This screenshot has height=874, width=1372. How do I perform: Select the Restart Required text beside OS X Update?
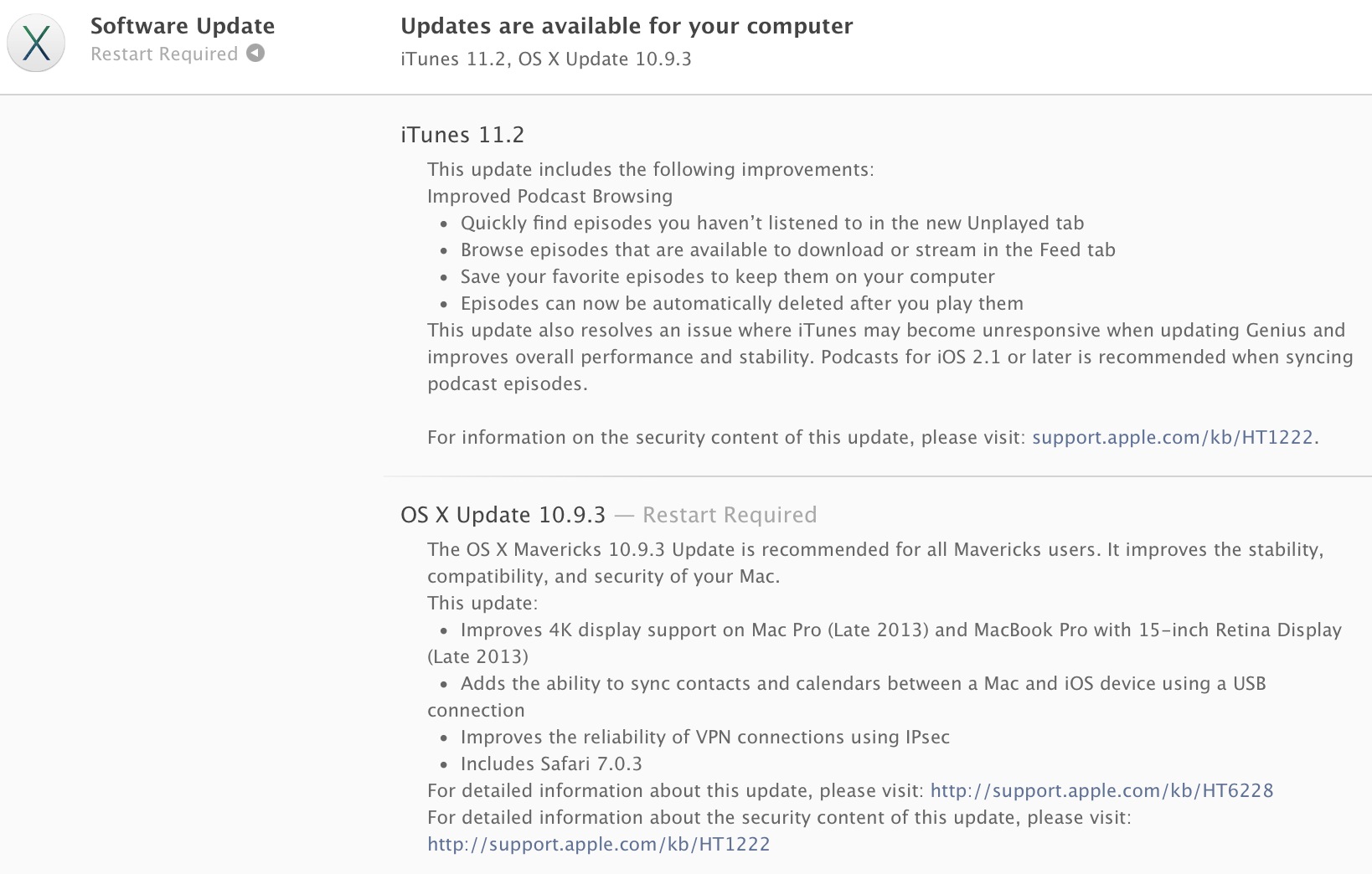coord(729,515)
